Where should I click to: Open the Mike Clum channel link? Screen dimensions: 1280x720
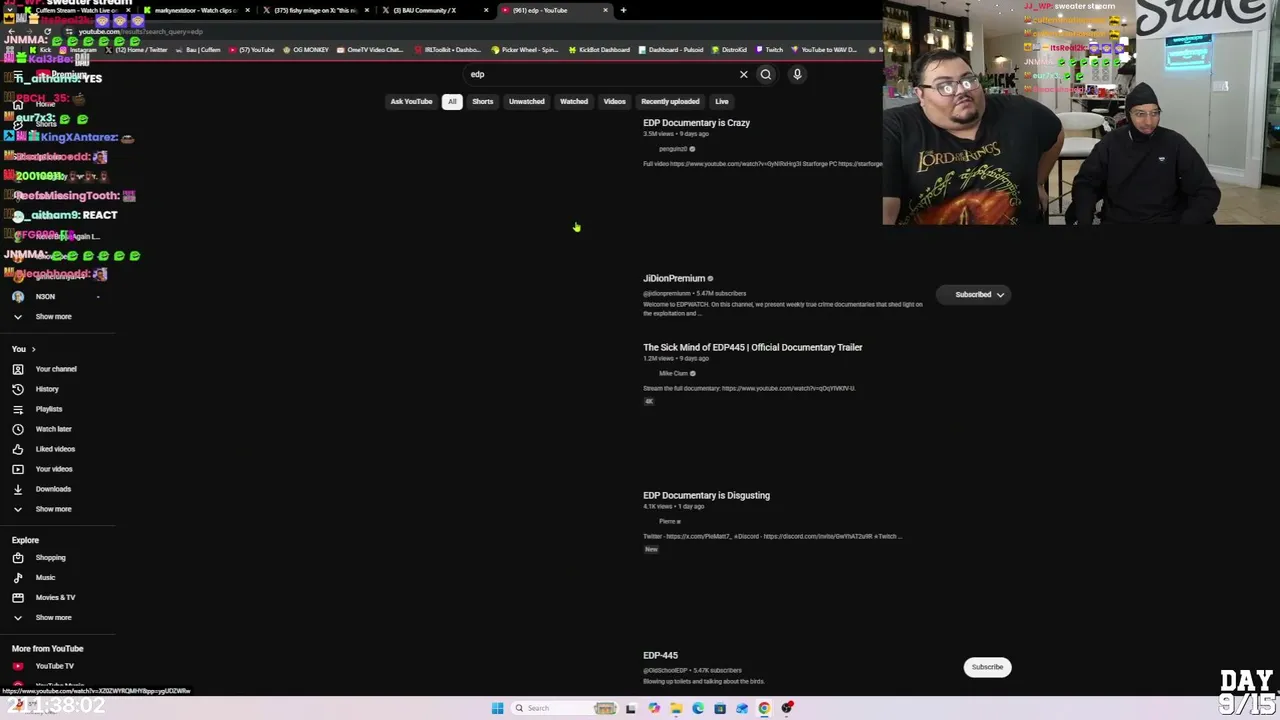coord(673,373)
